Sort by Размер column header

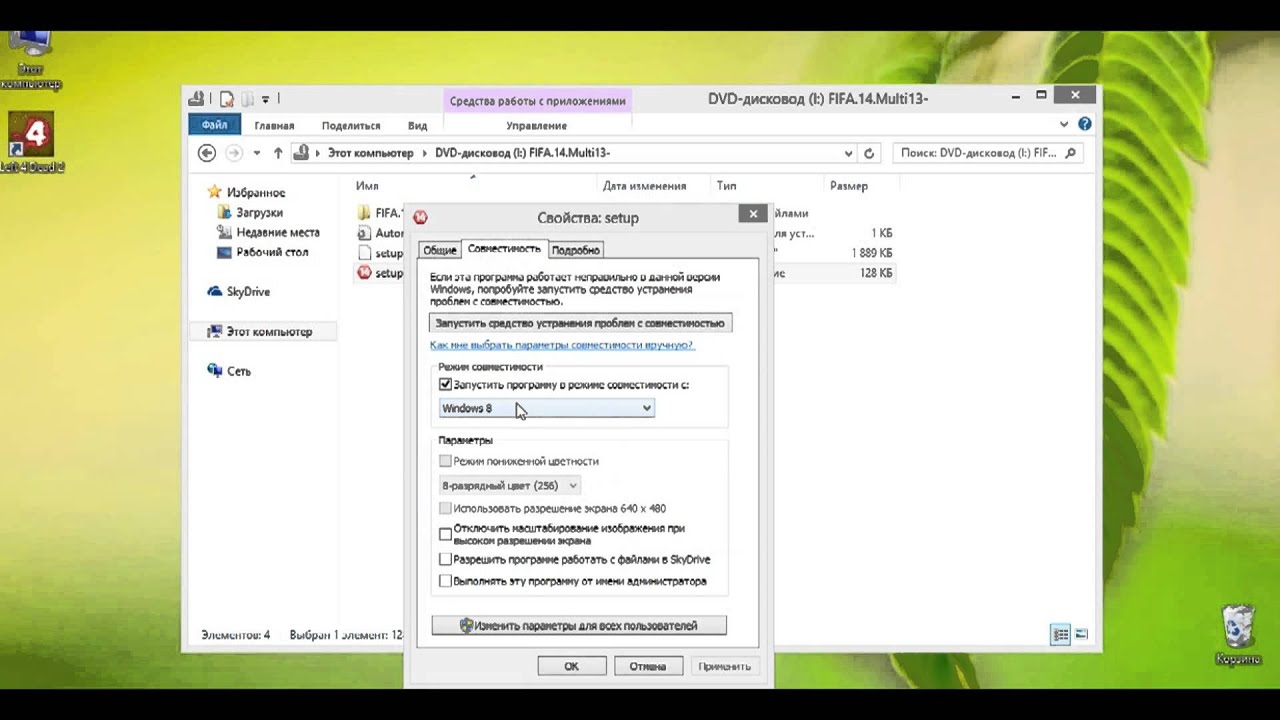[x=848, y=186]
